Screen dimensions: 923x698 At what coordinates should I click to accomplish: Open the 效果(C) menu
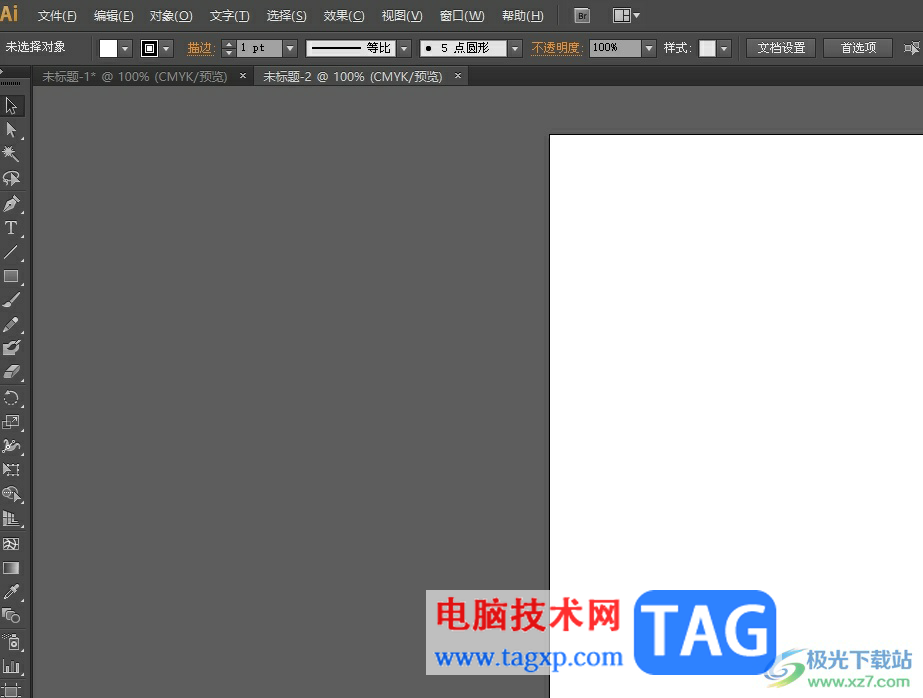[x=344, y=16]
